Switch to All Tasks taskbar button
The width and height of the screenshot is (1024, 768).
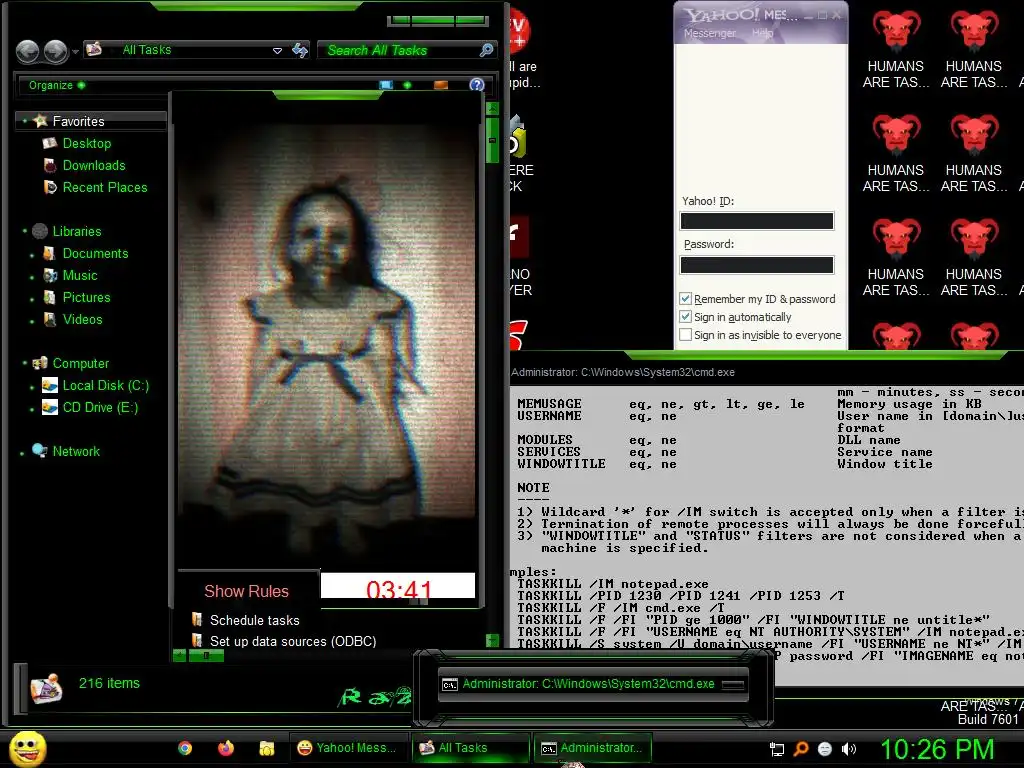[470, 748]
